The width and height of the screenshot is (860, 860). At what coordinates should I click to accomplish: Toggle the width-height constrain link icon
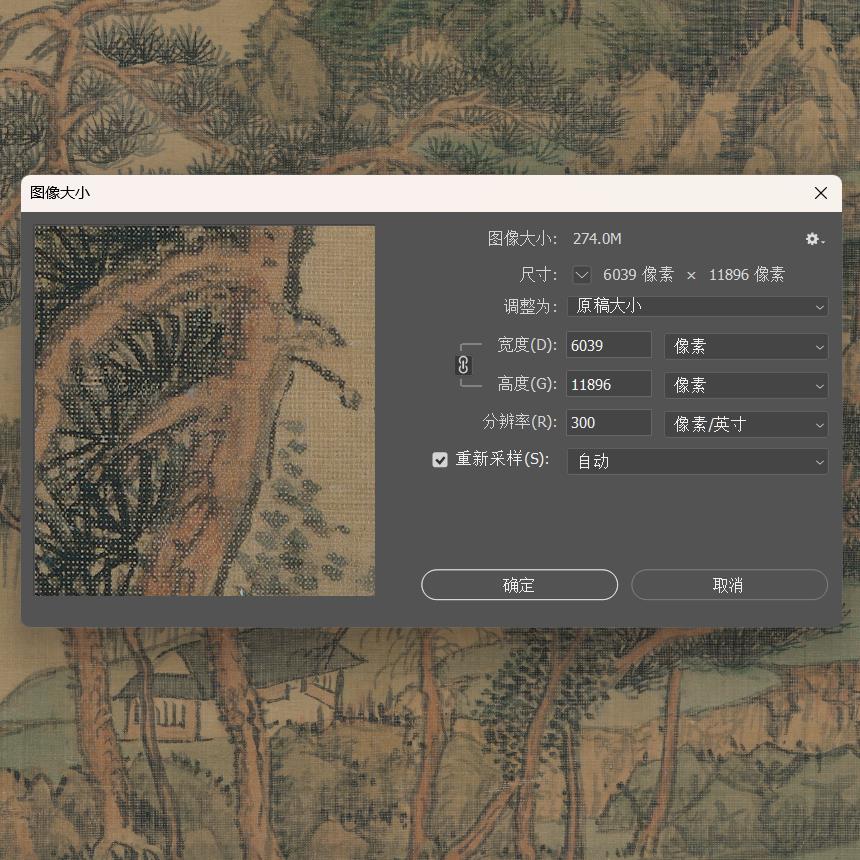click(x=463, y=365)
